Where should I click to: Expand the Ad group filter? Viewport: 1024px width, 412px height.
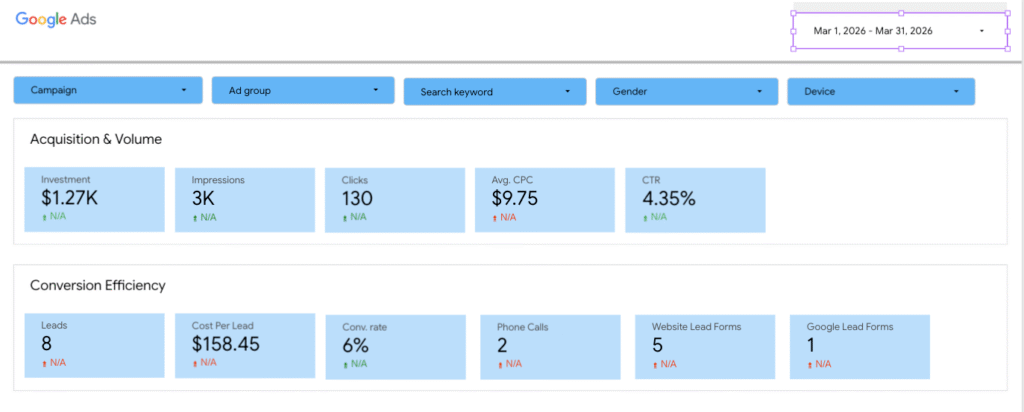point(303,90)
